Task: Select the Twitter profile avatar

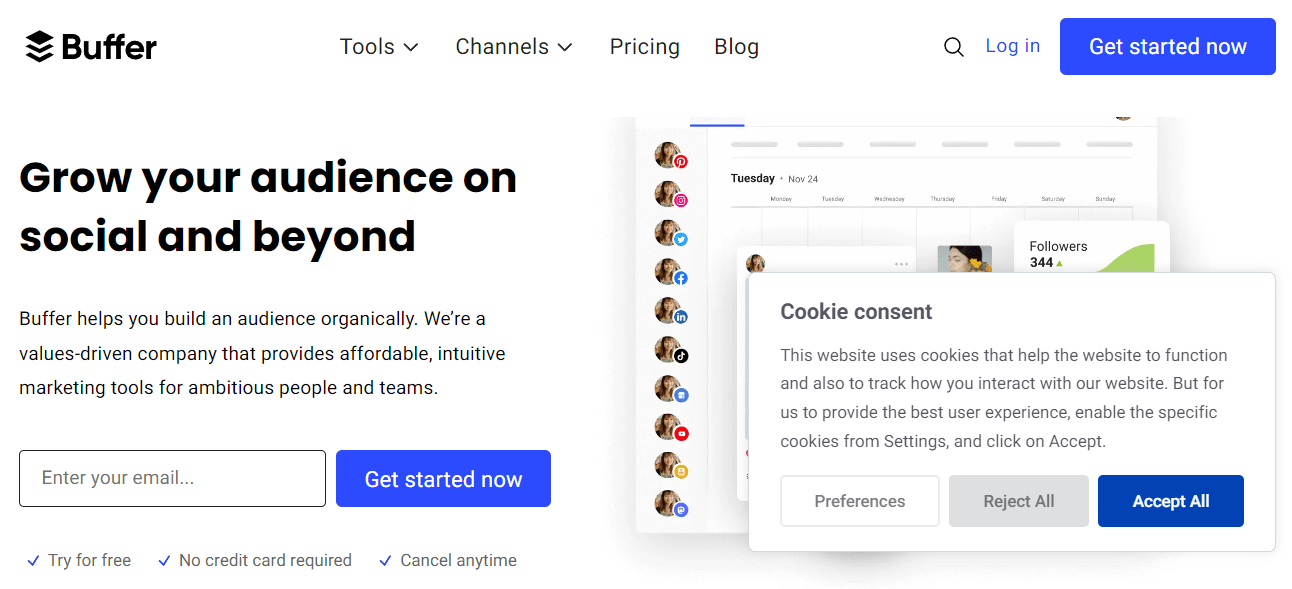Action: 669,234
